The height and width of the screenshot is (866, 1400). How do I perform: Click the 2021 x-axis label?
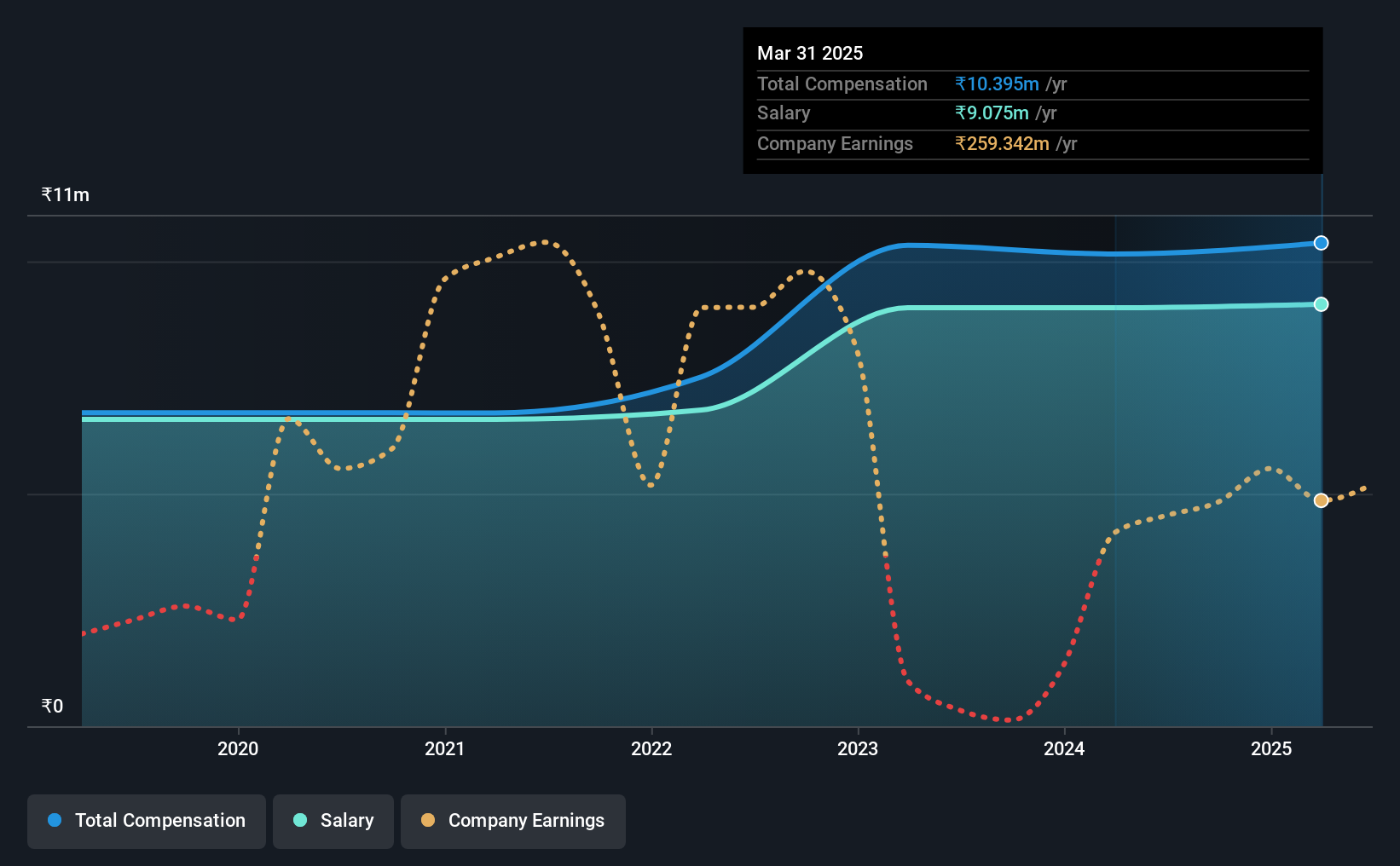[x=445, y=748]
